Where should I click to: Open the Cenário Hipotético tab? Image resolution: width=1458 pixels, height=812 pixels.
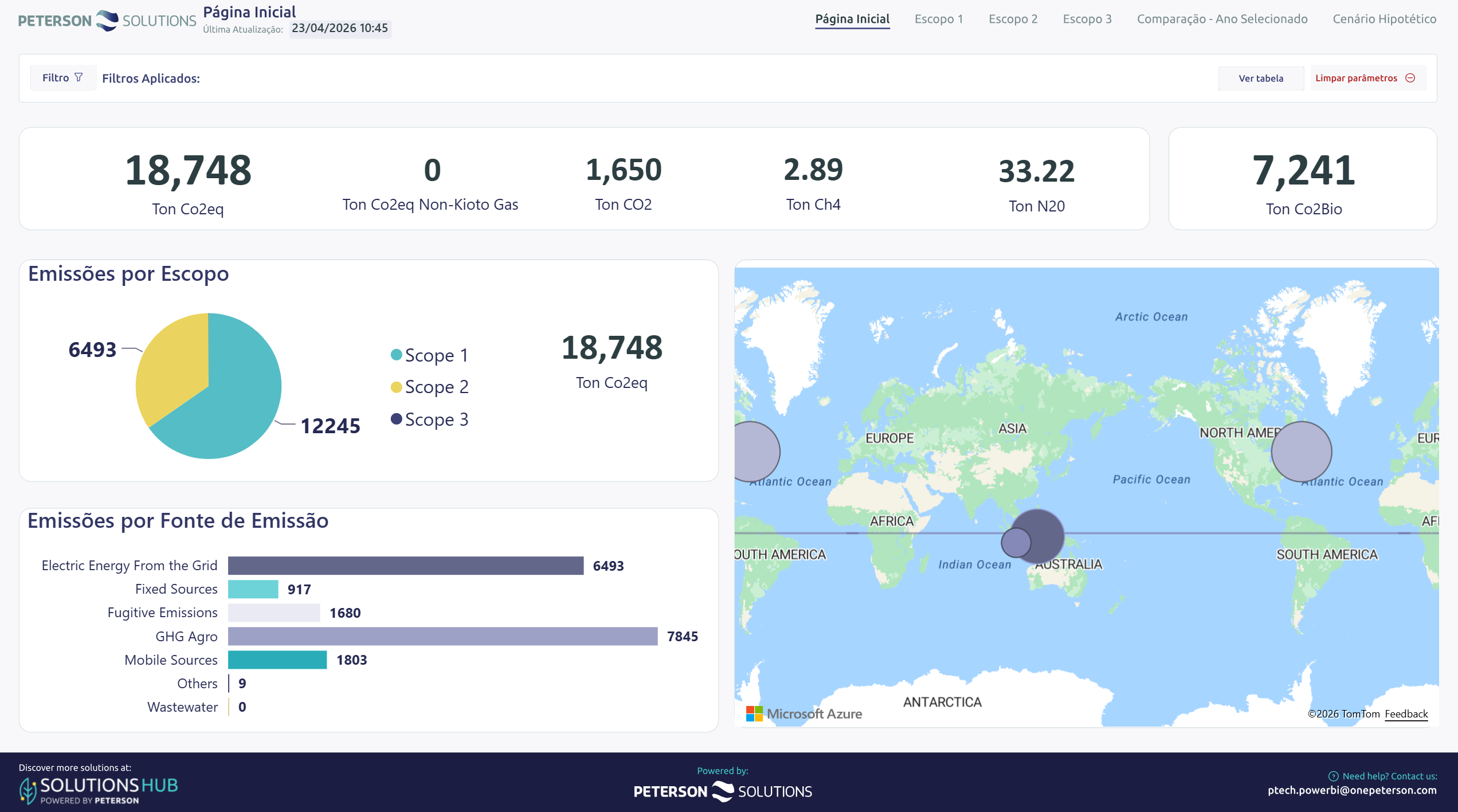(1384, 19)
